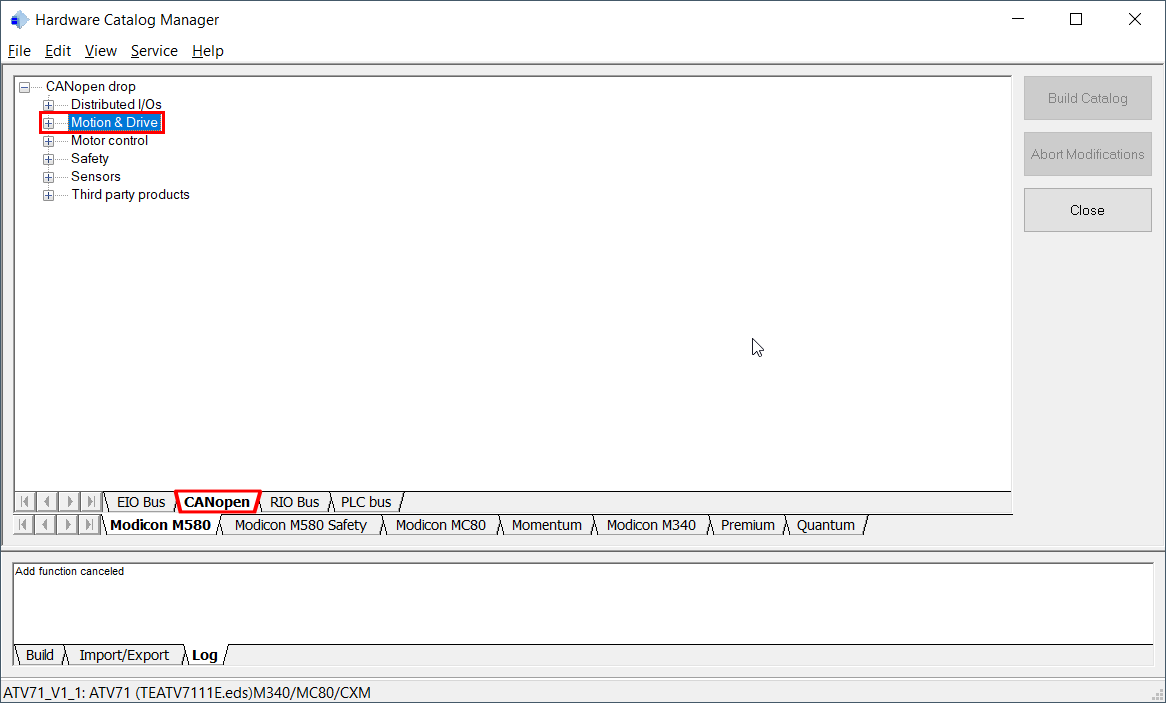Select the Modicon M340 tab
Image resolution: width=1166 pixels, height=703 pixels.
click(x=651, y=525)
